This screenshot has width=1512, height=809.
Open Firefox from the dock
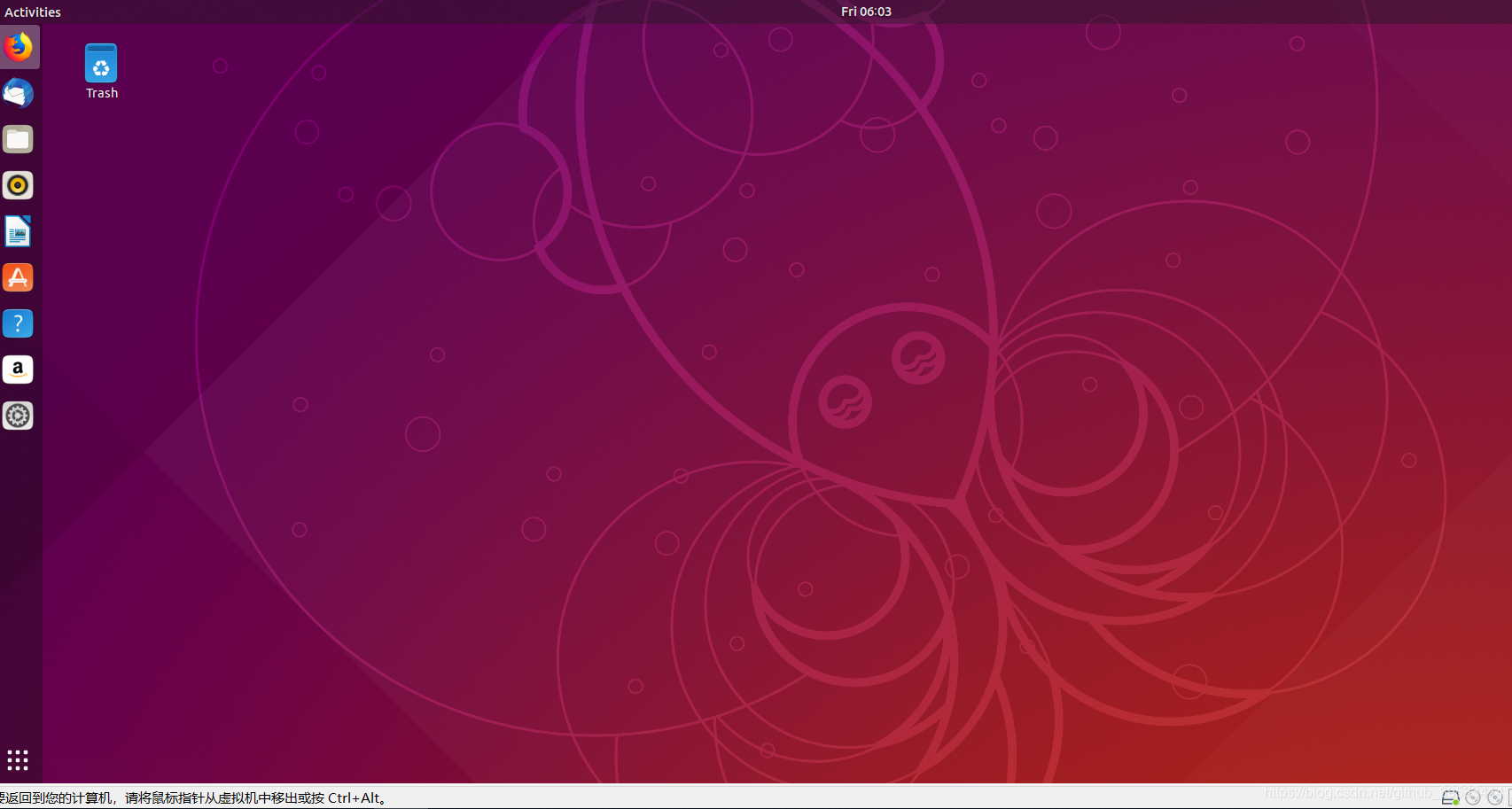coord(18,47)
